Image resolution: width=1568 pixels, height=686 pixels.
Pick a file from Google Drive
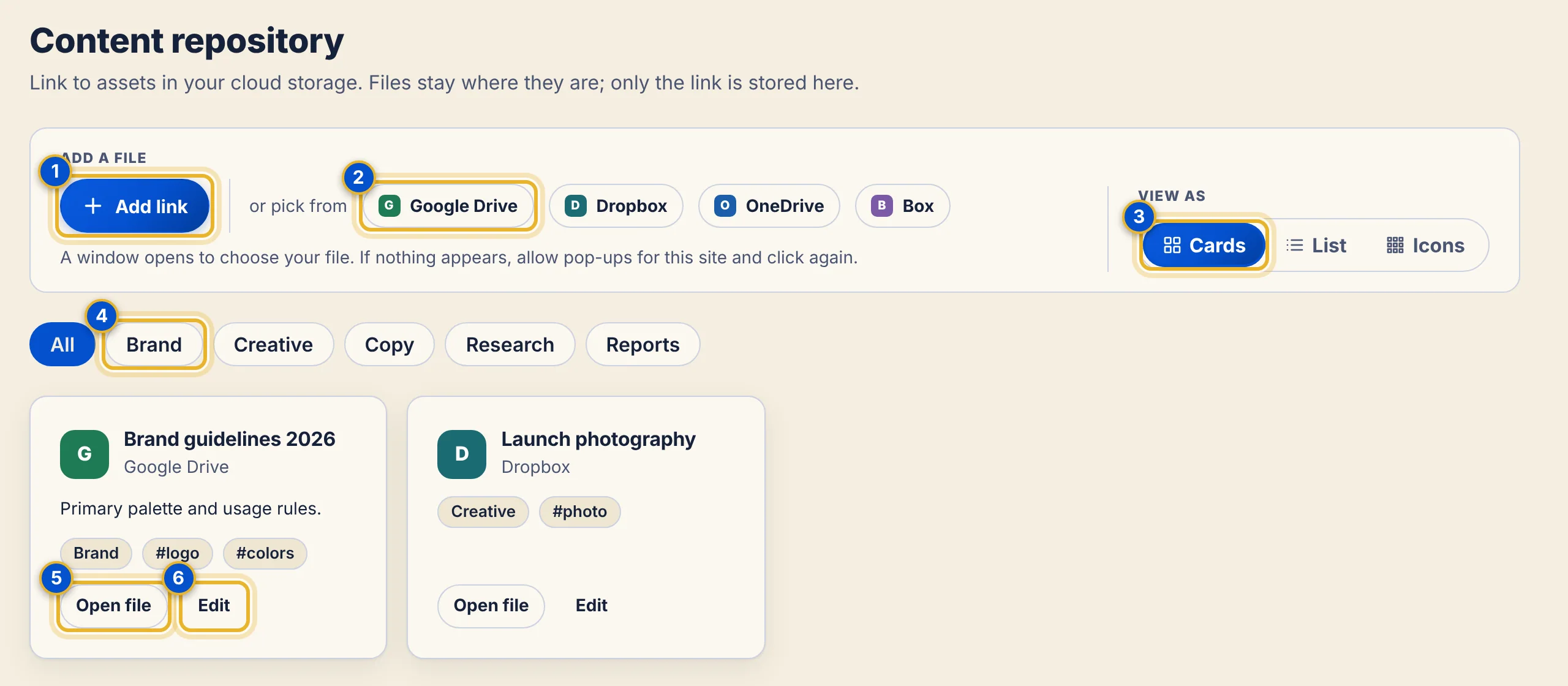pyautogui.click(x=448, y=206)
